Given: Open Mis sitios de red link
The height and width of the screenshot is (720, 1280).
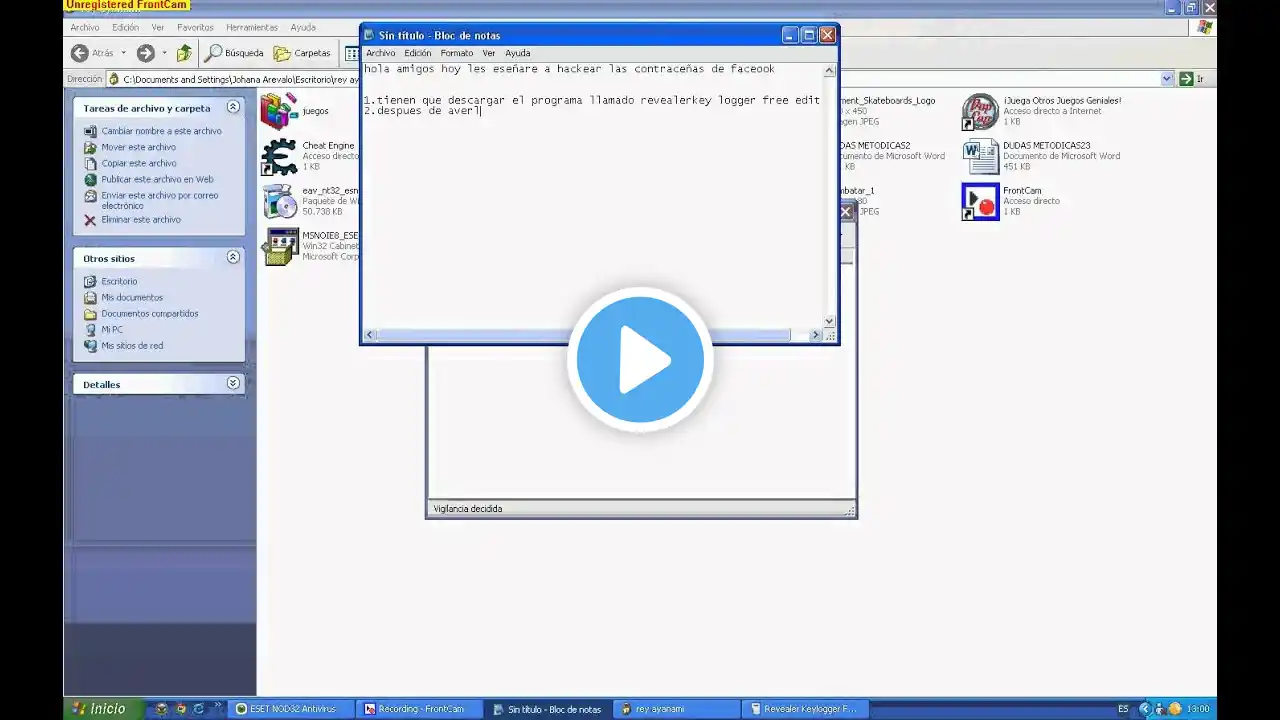Looking at the screenshot, I should pos(124,345).
